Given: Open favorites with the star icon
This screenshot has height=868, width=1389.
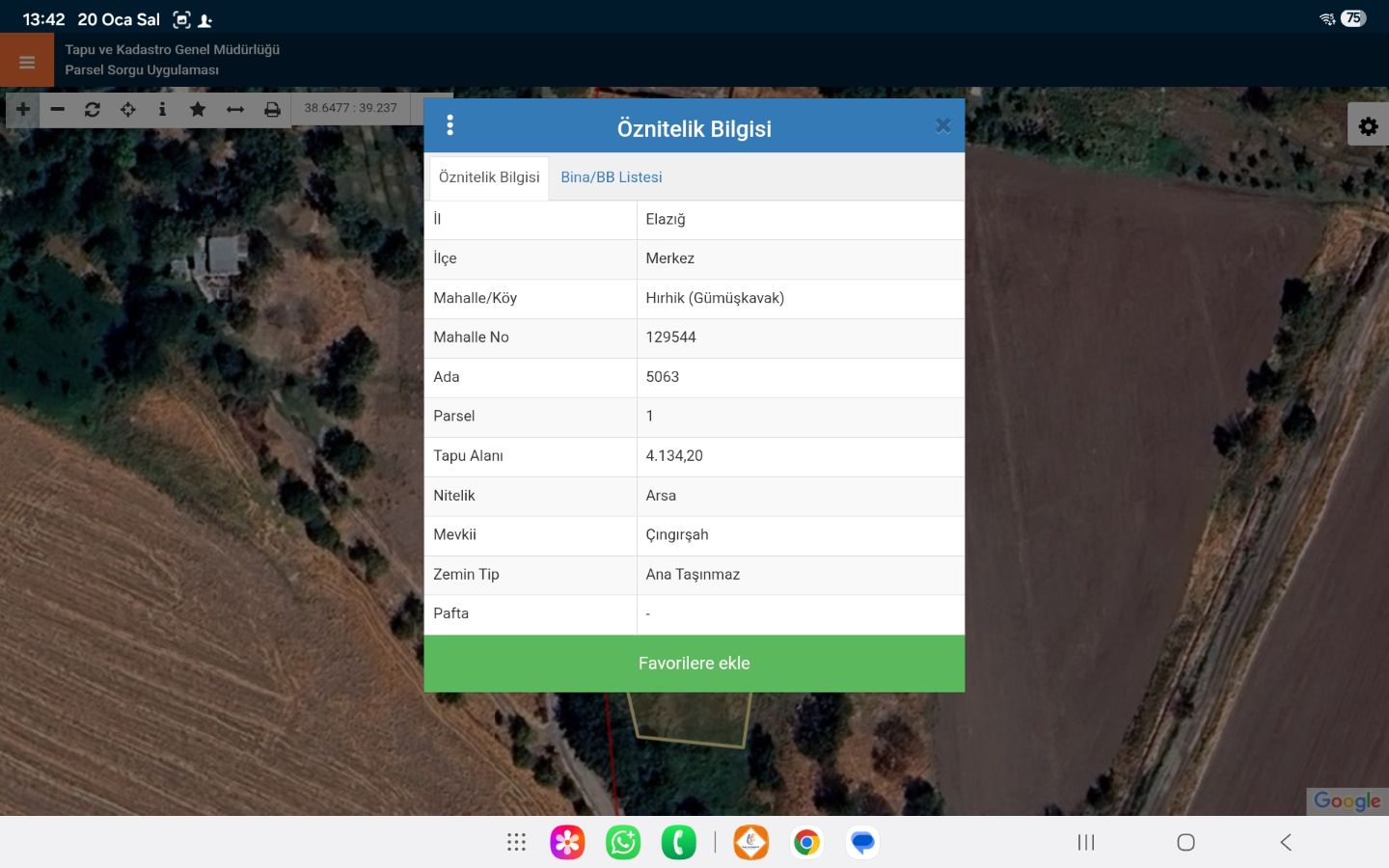Looking at the screenshot, I should (x=198, y=109).
